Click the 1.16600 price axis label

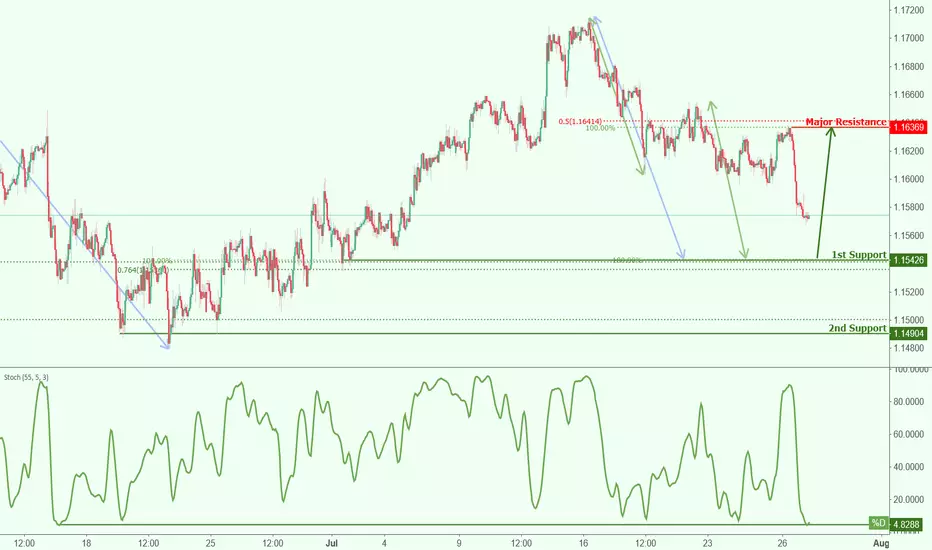pos(908,95)
